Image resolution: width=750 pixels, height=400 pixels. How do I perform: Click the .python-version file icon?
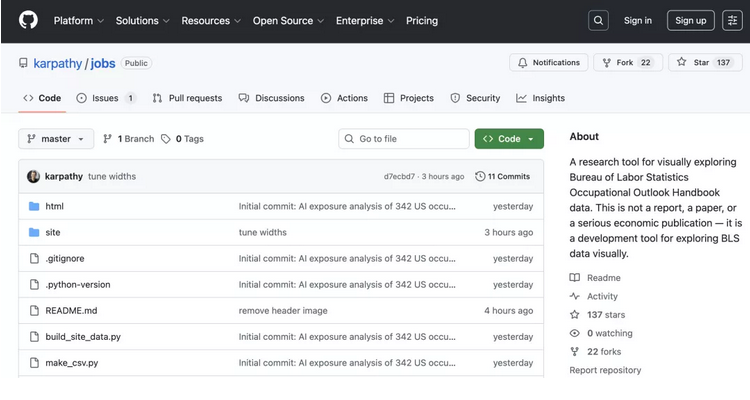[34, 284]
